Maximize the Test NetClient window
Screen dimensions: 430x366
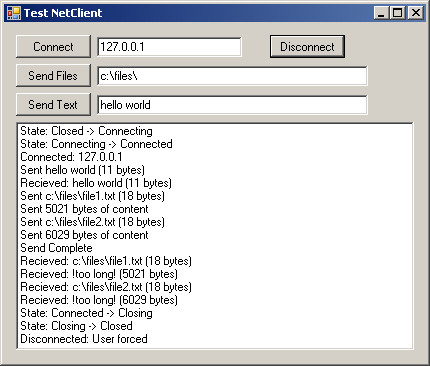pyautogui.click(x=397, y=13)
